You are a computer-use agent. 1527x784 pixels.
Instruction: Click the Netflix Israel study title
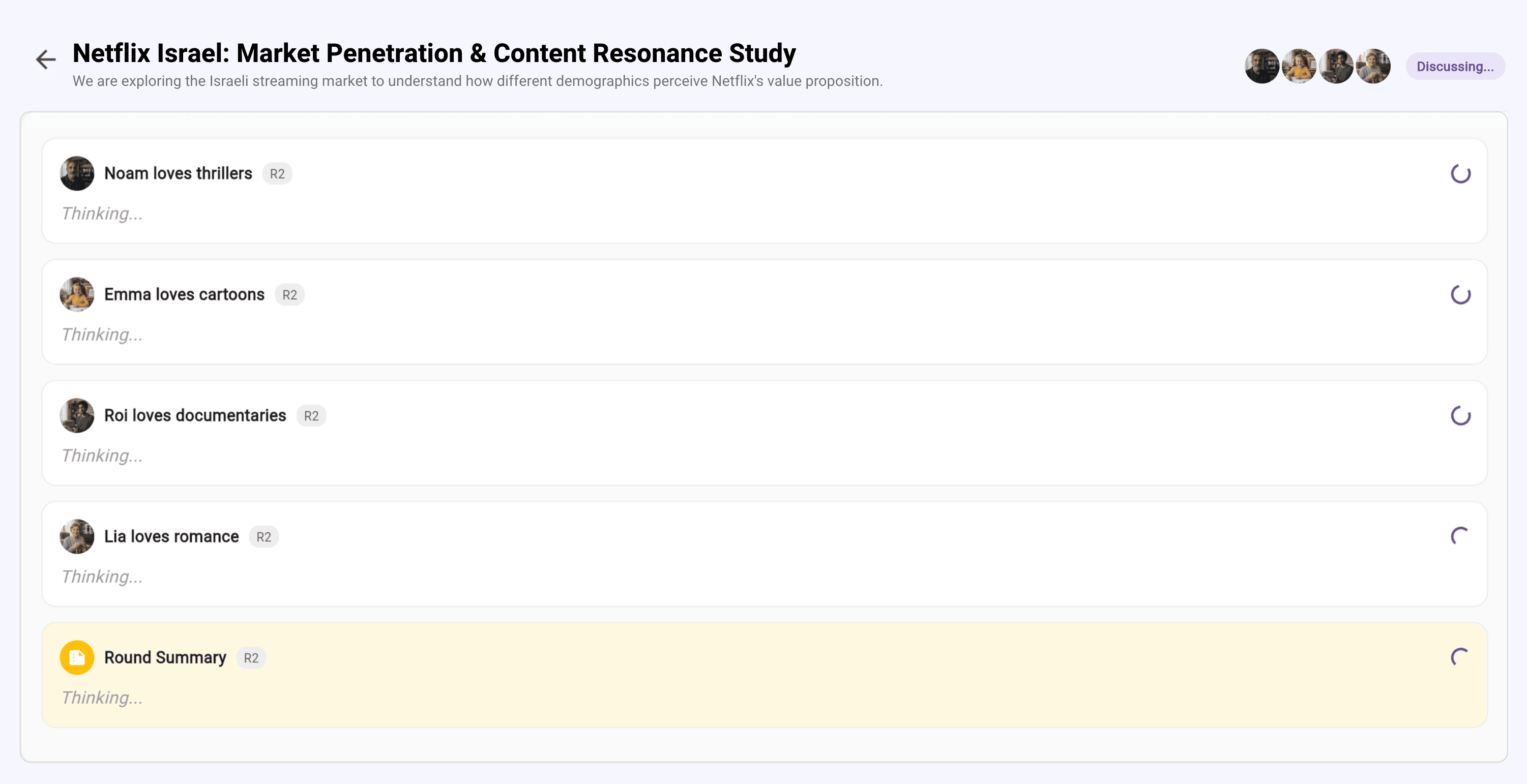[434, 53]
